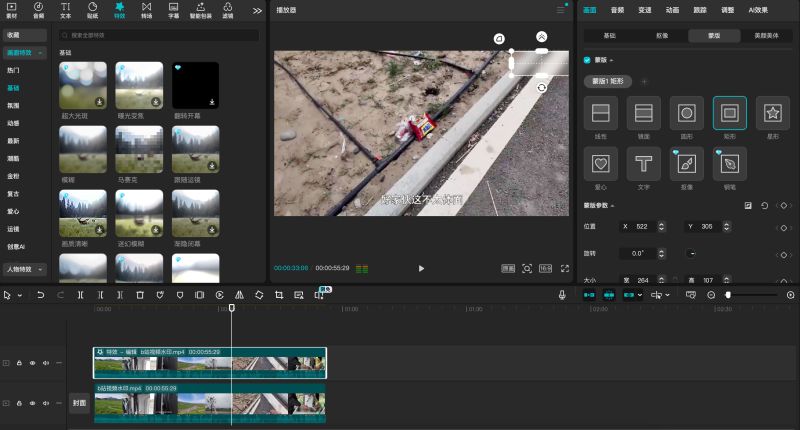Pick the text (文字) mask icon
This screenshot has width=800, height=430.
coord(643,164)
